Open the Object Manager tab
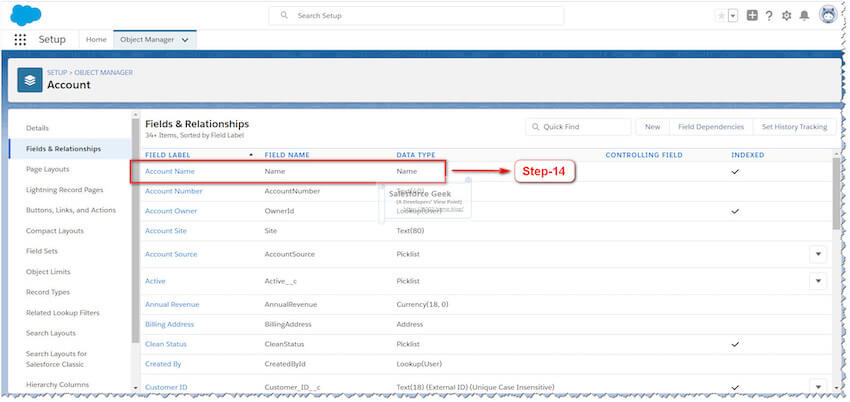This screenshot has width=850, height=402. pos(147,40)
